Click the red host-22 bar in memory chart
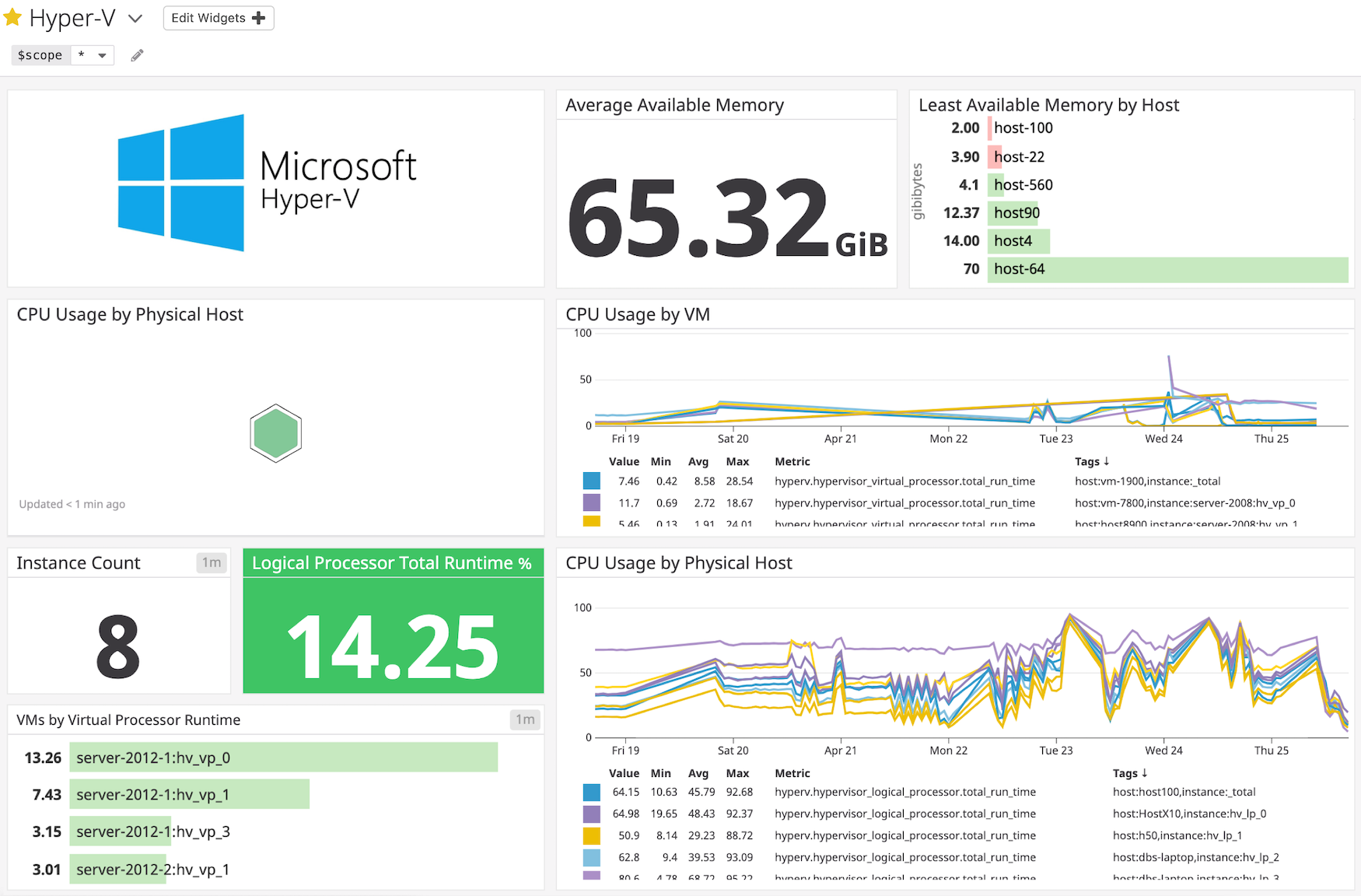This screenshot has height=896, width=1361. tap(994, 156)
